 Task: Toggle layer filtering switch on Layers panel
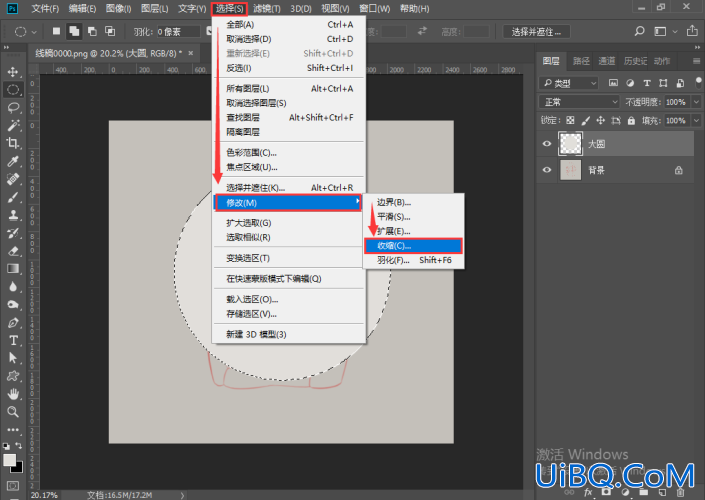pyautogui.click(x=698, y=82)
